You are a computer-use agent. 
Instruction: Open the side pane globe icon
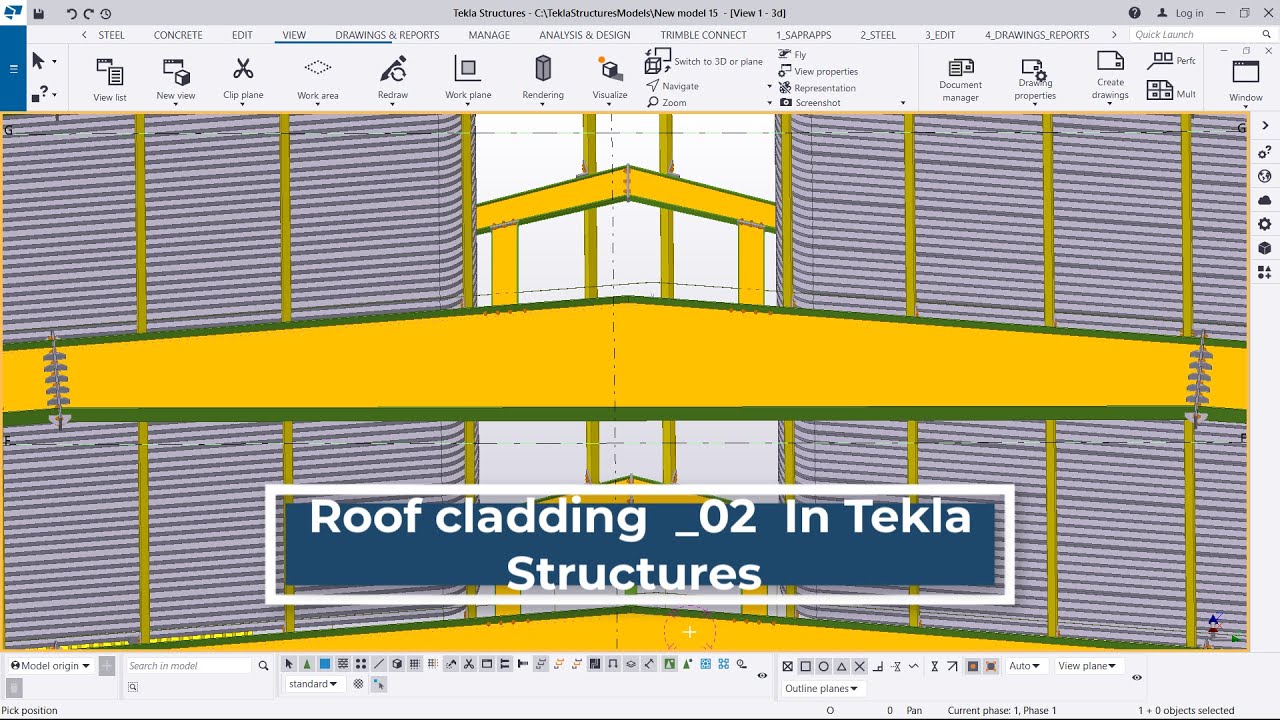point(1265,176)
